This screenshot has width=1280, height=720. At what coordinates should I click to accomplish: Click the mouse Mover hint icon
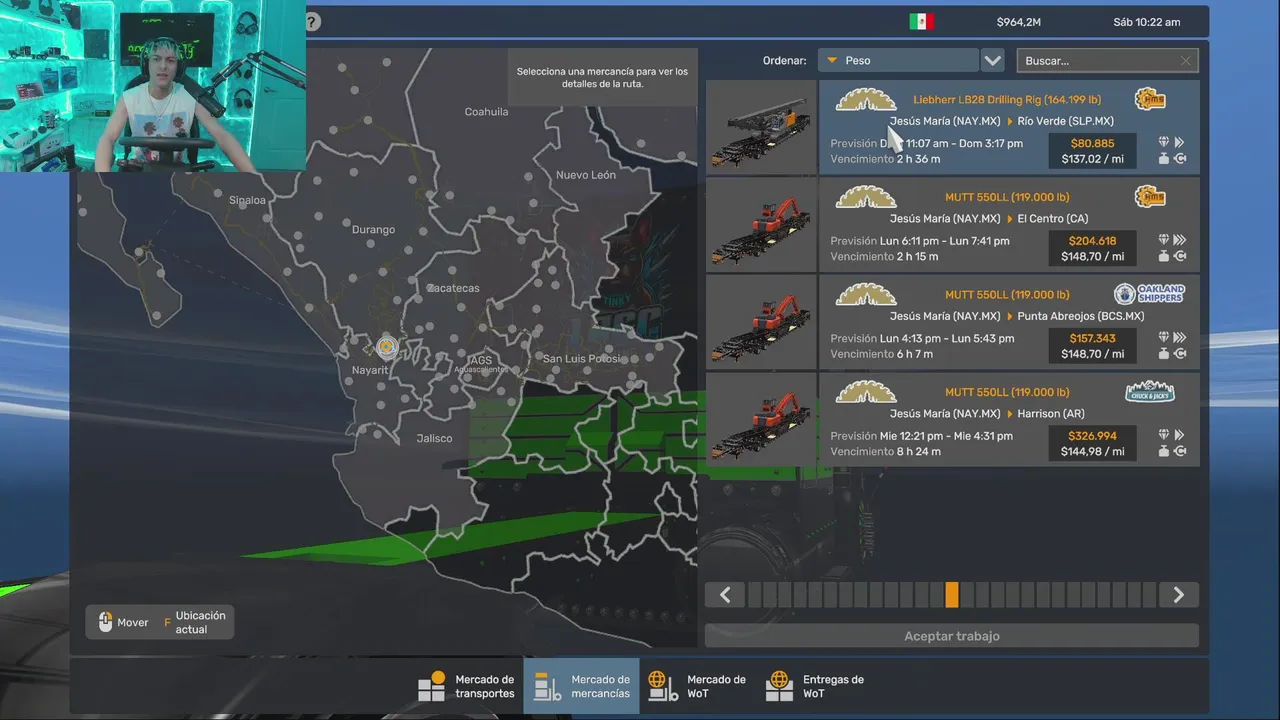[x=105, y=622]
